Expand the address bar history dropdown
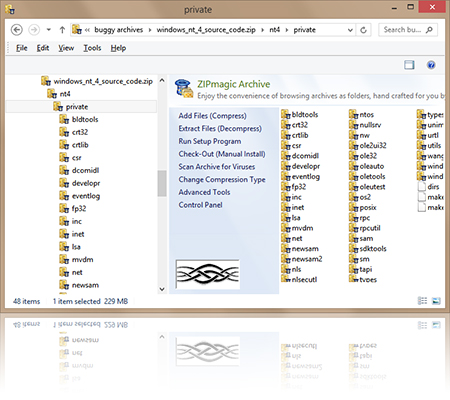 350,30
